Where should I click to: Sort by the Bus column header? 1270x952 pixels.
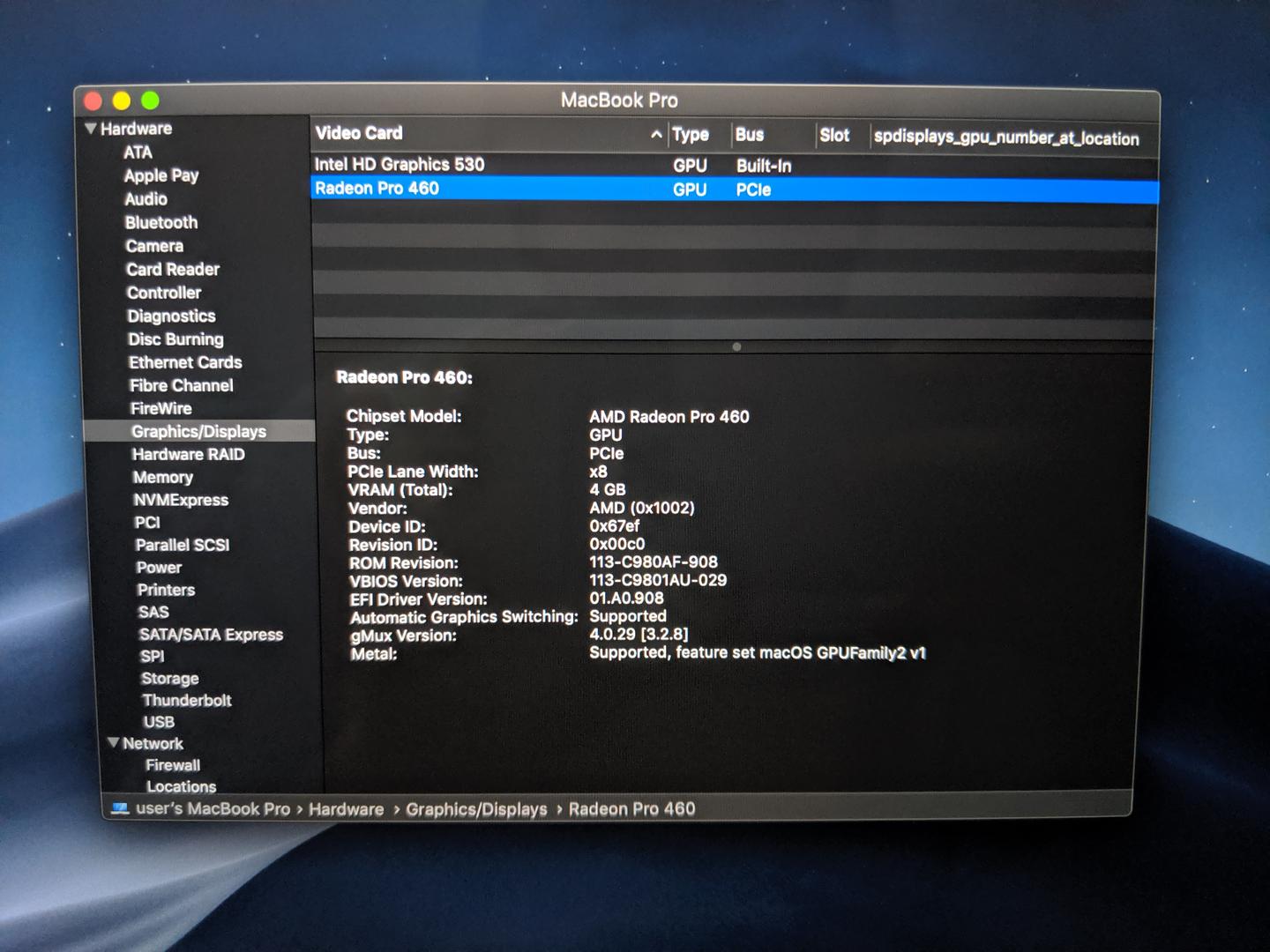click(x=750, y=135)
